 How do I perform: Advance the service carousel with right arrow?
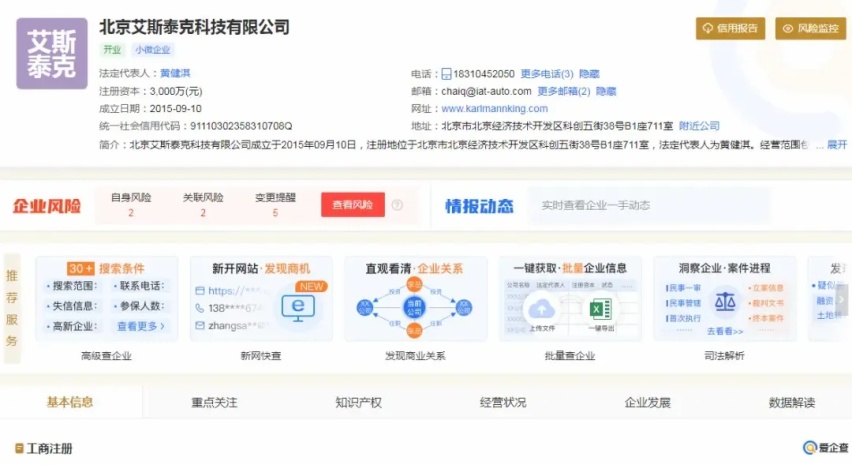842,299
